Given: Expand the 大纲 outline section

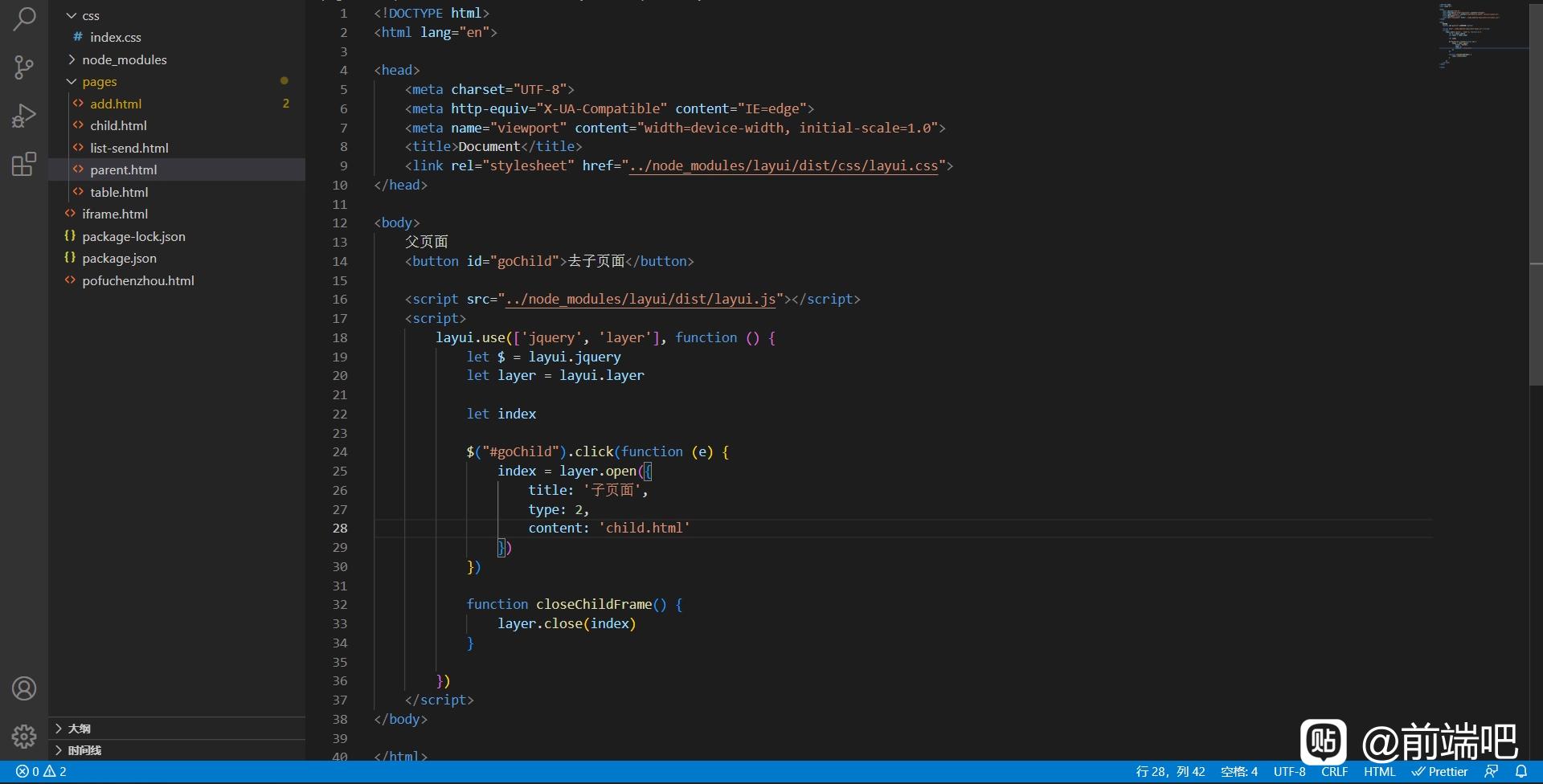Looking at the screenshot, I should tap(177, 729).
